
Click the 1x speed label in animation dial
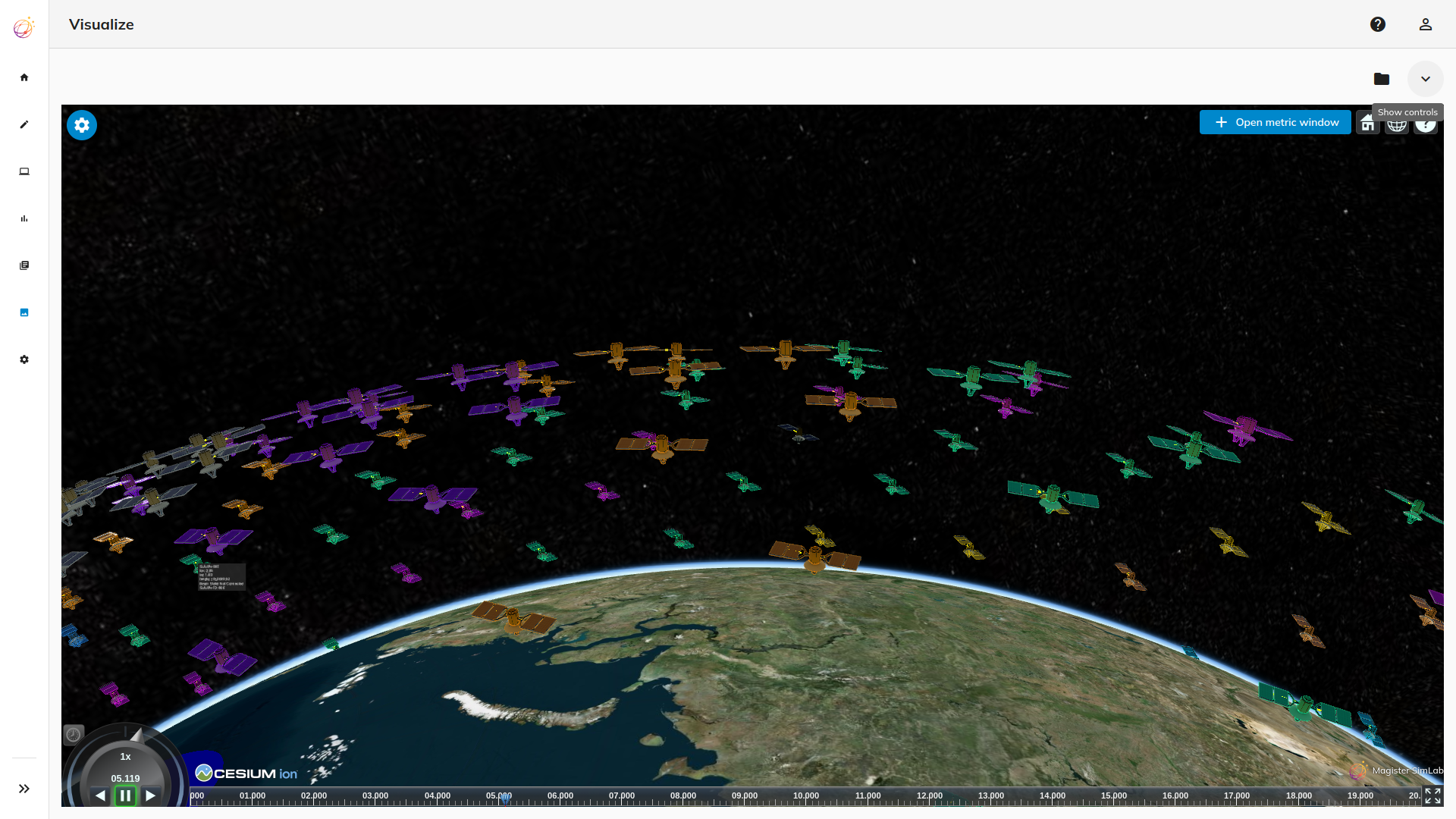pyautogui.click(x=125, y=757)
